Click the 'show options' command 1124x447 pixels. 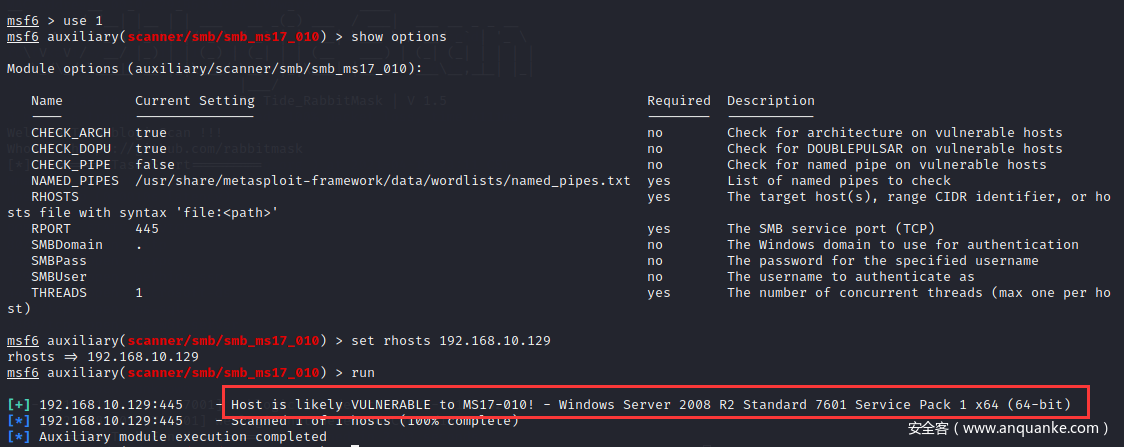399,37
